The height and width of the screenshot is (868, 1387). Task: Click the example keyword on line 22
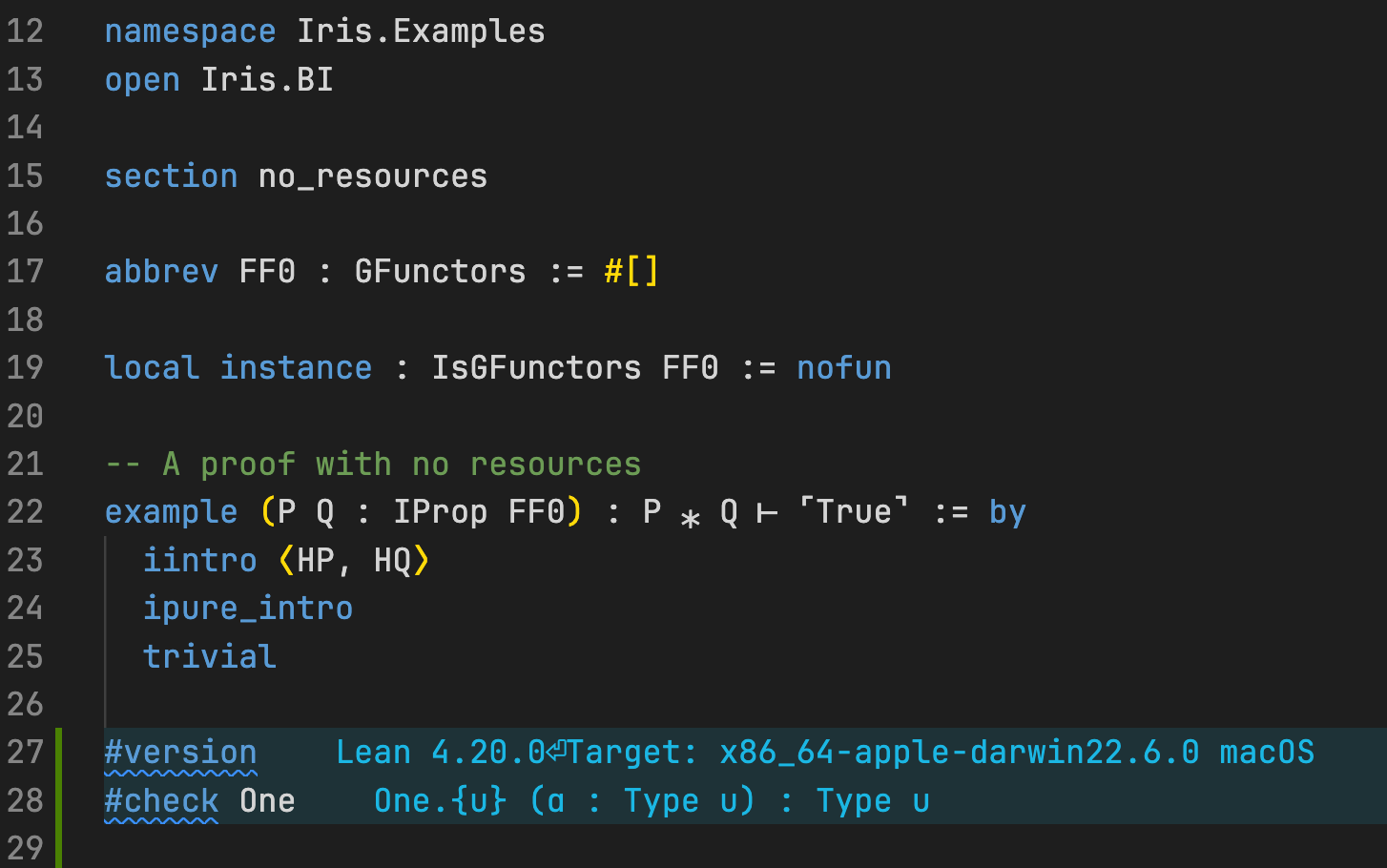pyautogui.click(x=171, y=512)
